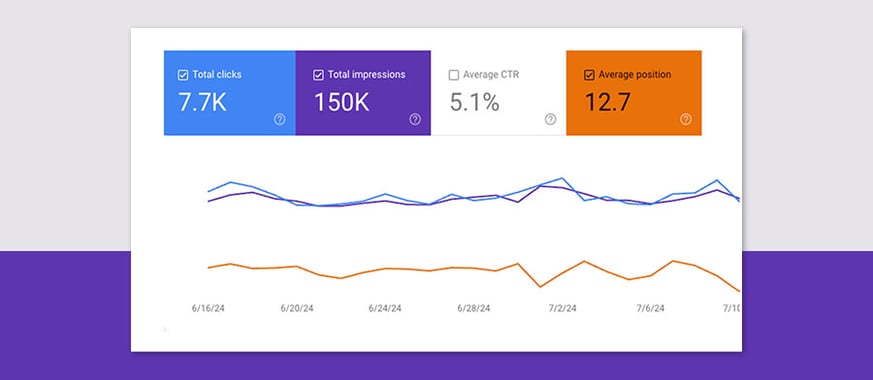Image resolution: width=873 pixels, height=380 pixels.
Task: Click the 150K impressions value
Action: pyautogui.click(x=341, y=102)
